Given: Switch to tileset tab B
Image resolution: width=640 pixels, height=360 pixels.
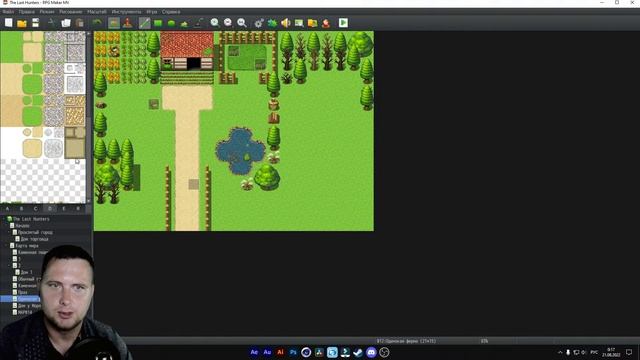Looking at the screenshot, I should click(x=22, y=209).
